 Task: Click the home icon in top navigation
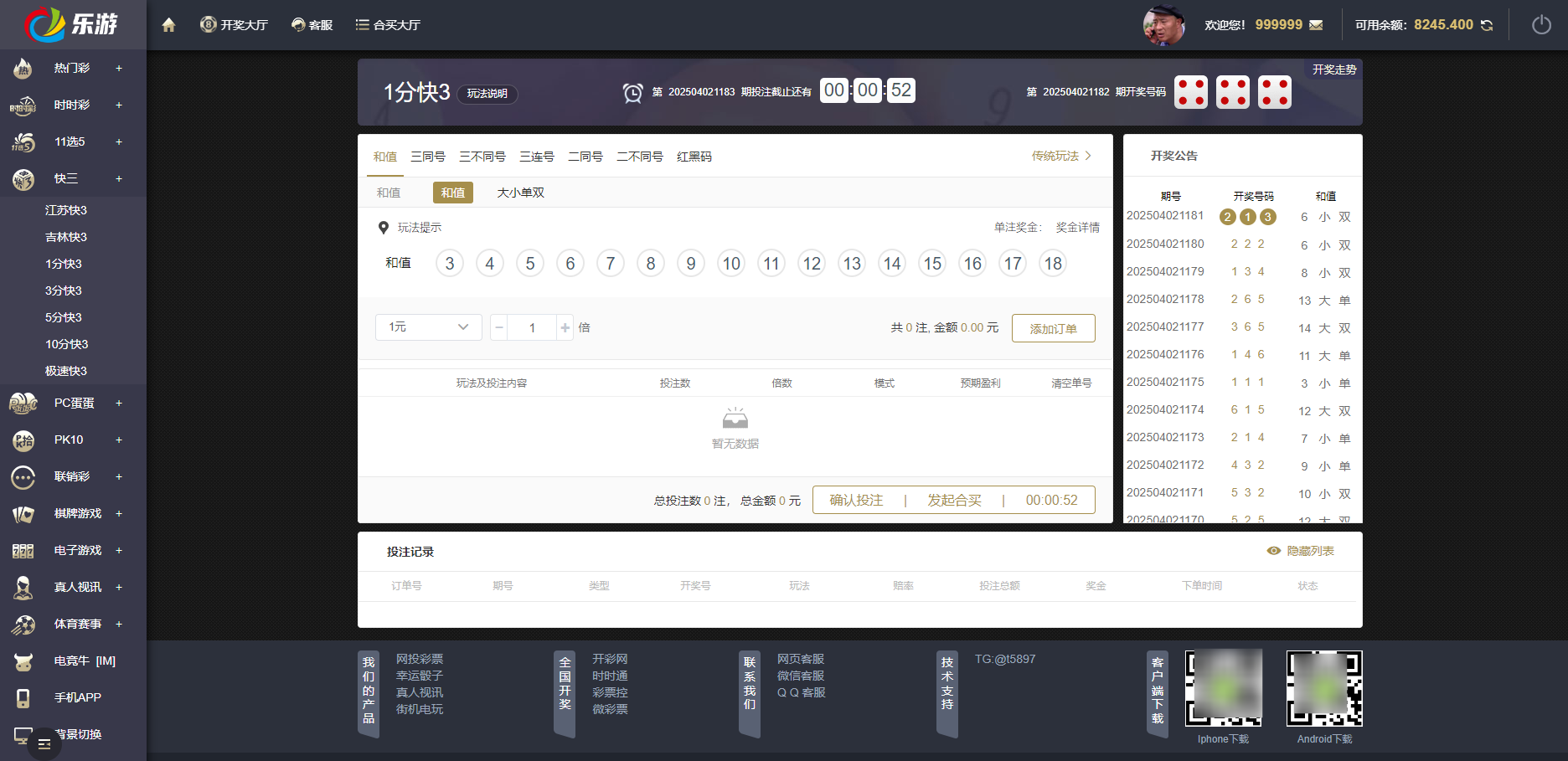click(168, 24)
